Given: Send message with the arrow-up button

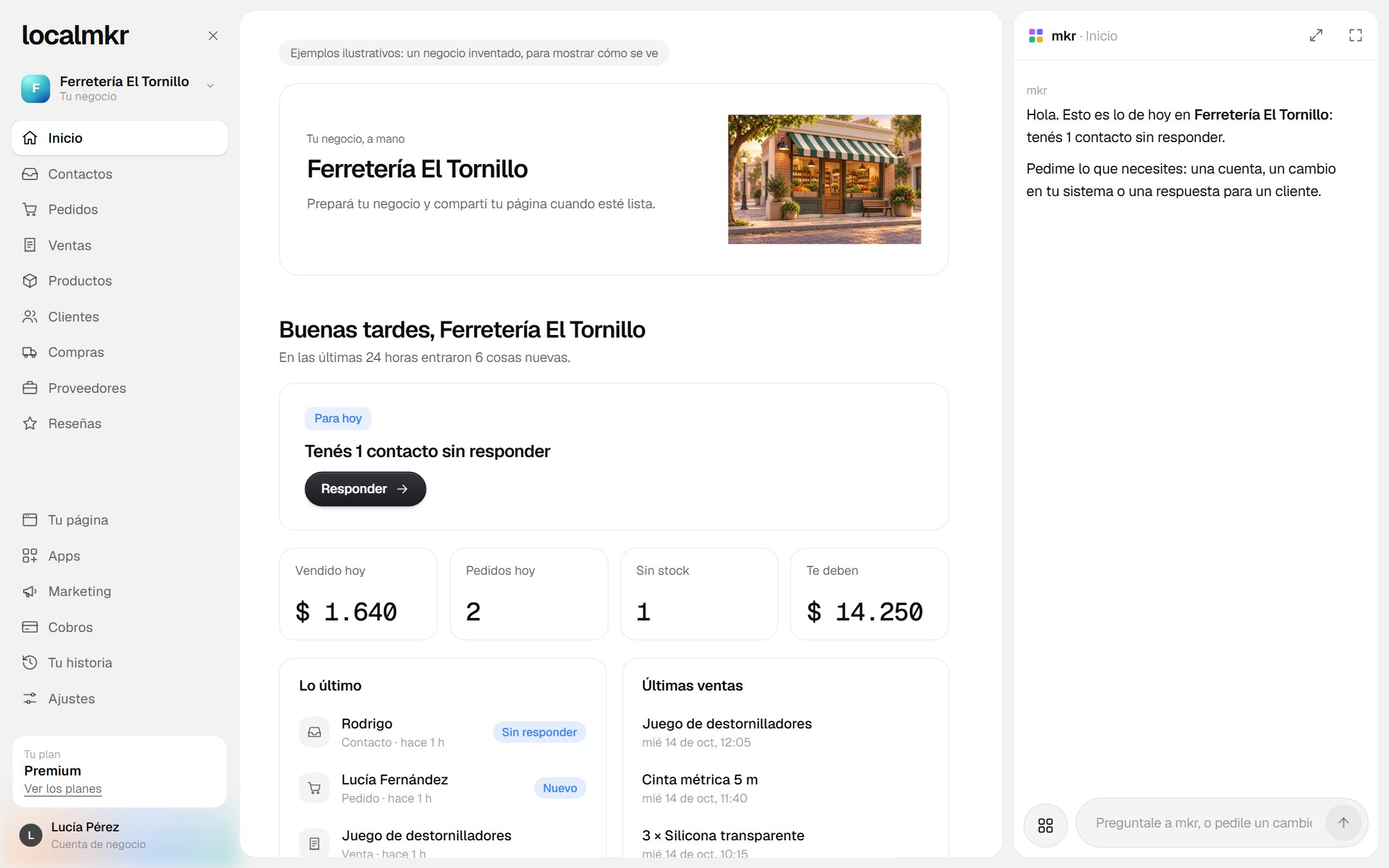Looking at the screenshot, I should [x=1343, y=822].
